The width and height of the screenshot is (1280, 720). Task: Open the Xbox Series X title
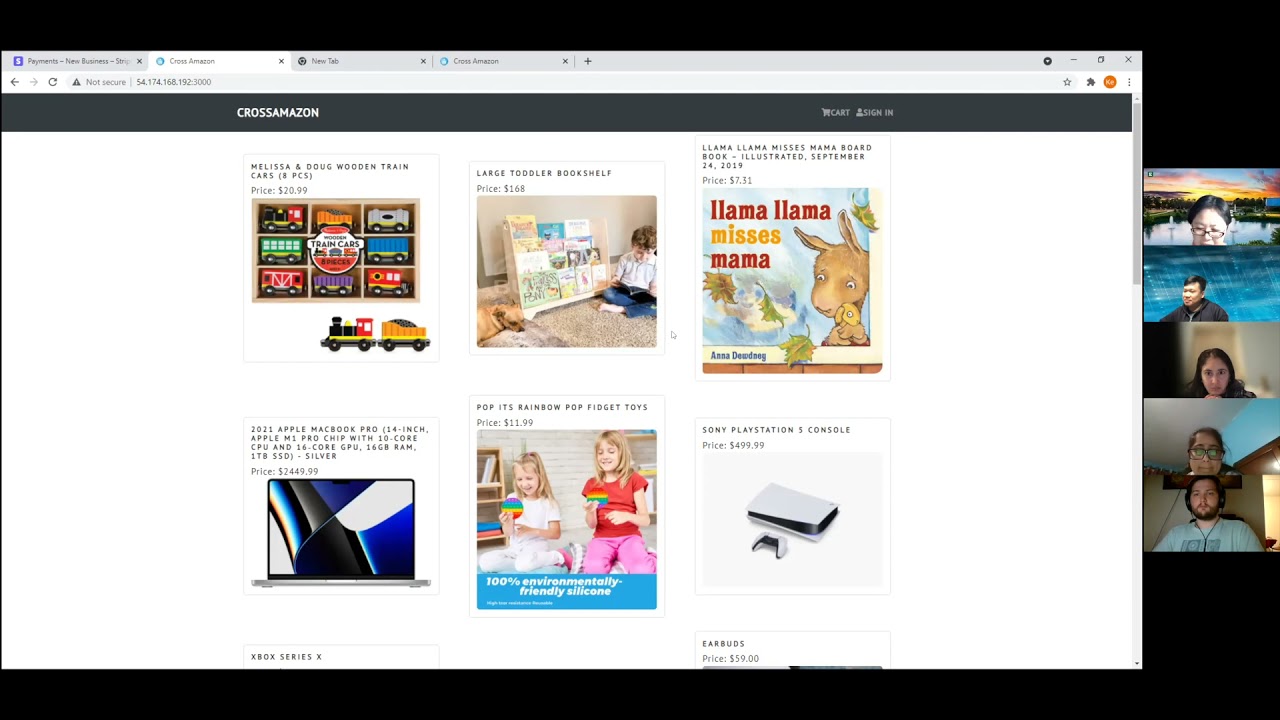pyautogui.click(x=287, y=657)
